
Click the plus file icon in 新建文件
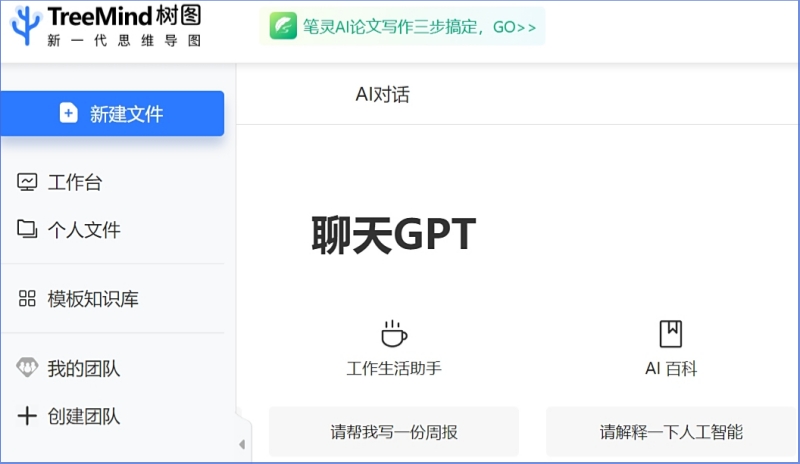click(x=68, y=113)
